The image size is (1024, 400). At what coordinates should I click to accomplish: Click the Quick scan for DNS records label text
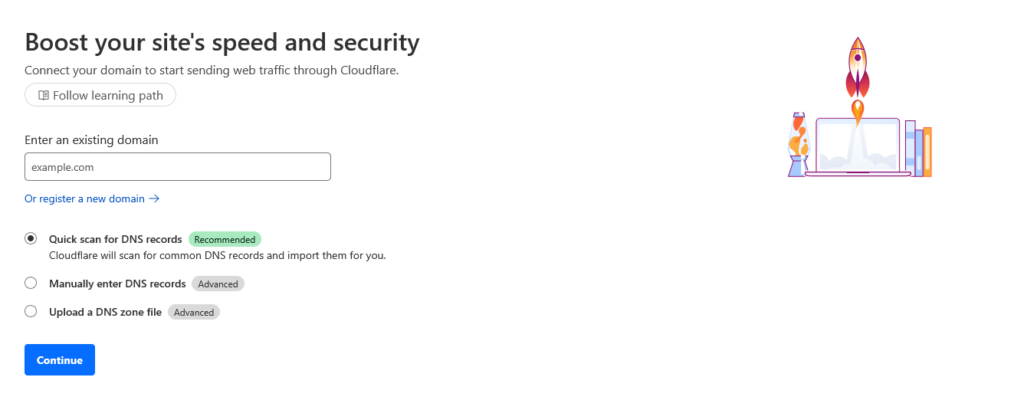(x=115, y=240)
